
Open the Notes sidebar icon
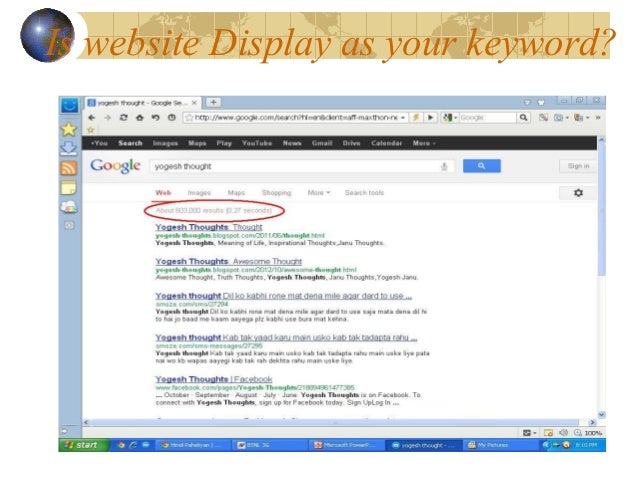pos(69,188)
